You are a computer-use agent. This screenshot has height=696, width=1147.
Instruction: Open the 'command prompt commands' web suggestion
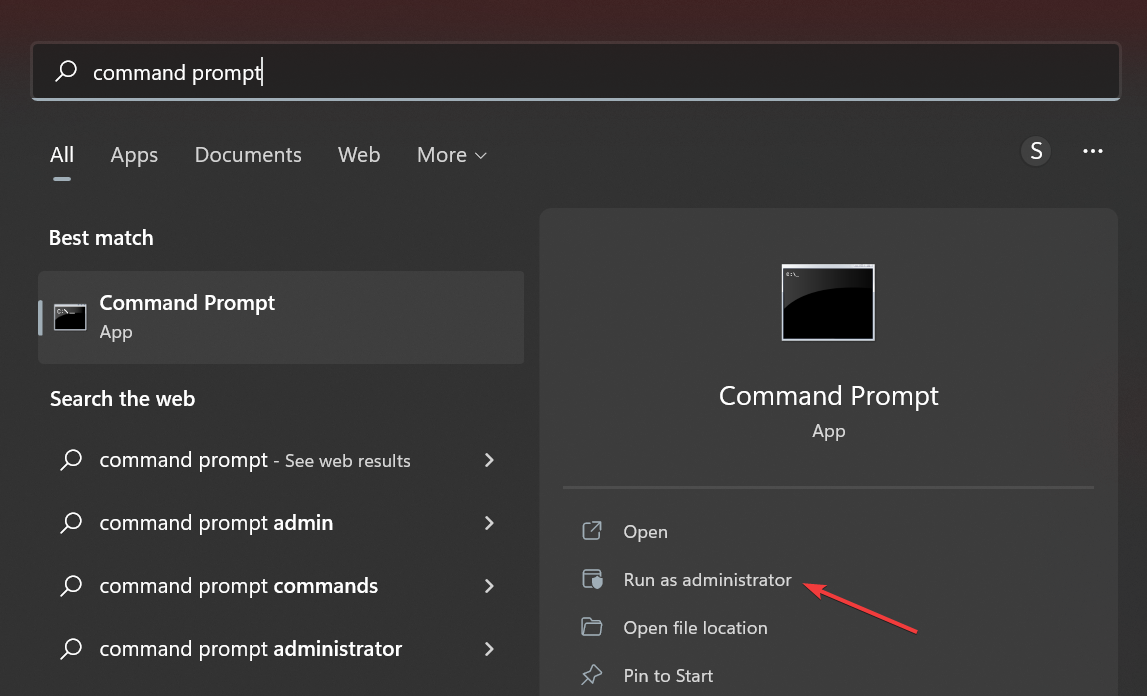coord(281,585)
